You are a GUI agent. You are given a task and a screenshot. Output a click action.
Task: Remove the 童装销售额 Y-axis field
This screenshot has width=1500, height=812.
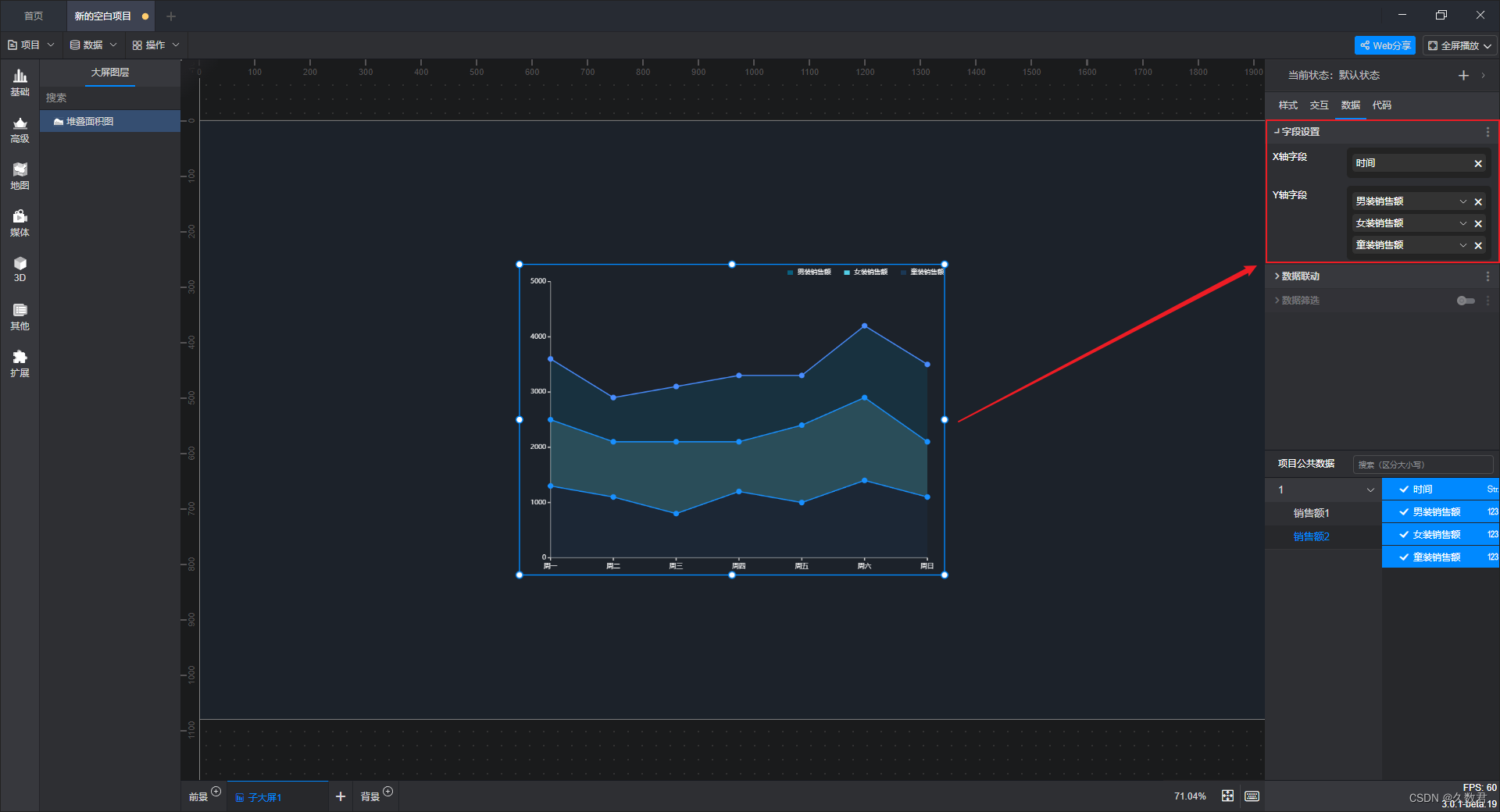1478,245
